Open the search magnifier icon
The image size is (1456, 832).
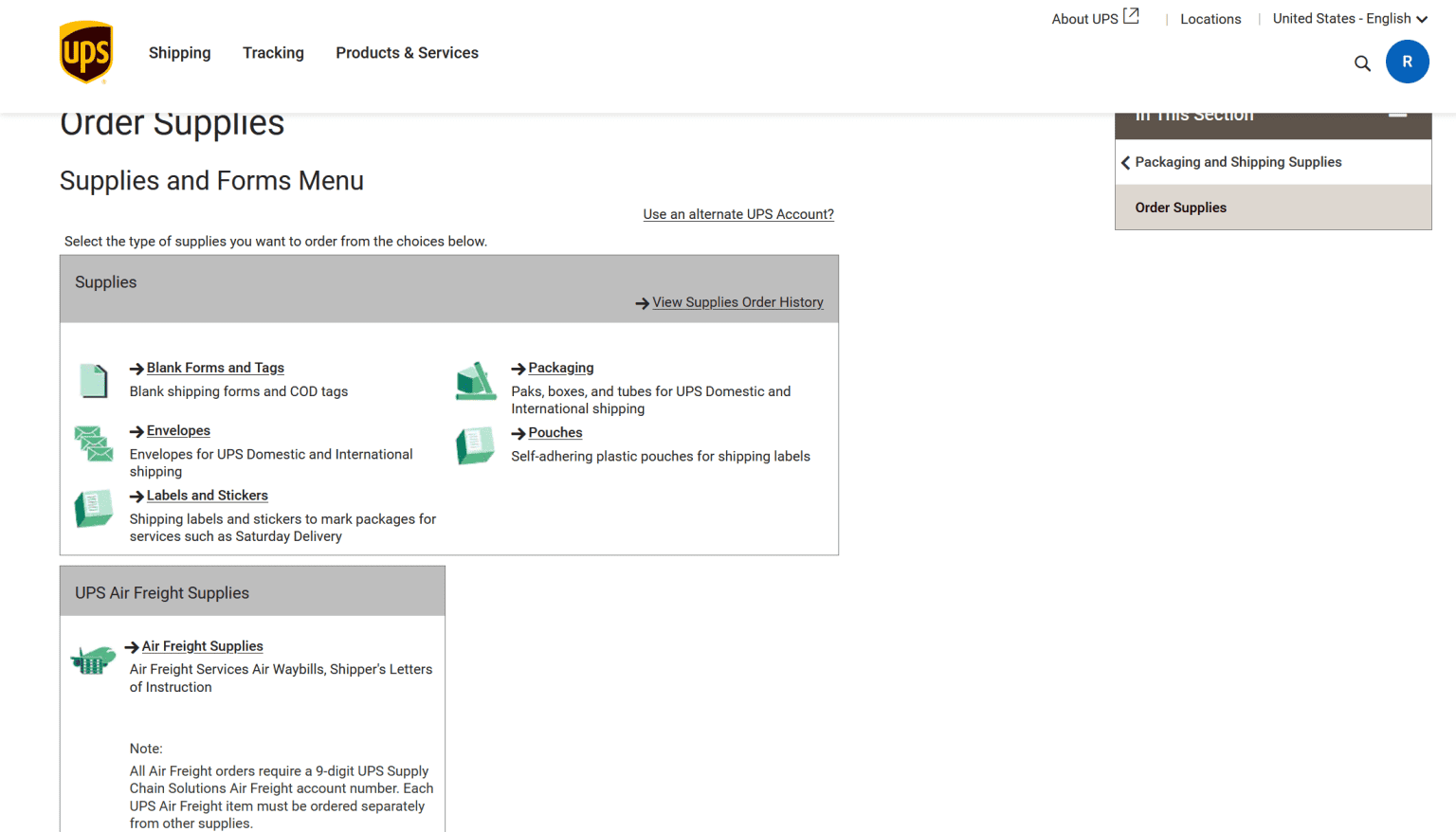coord(1362,63)
